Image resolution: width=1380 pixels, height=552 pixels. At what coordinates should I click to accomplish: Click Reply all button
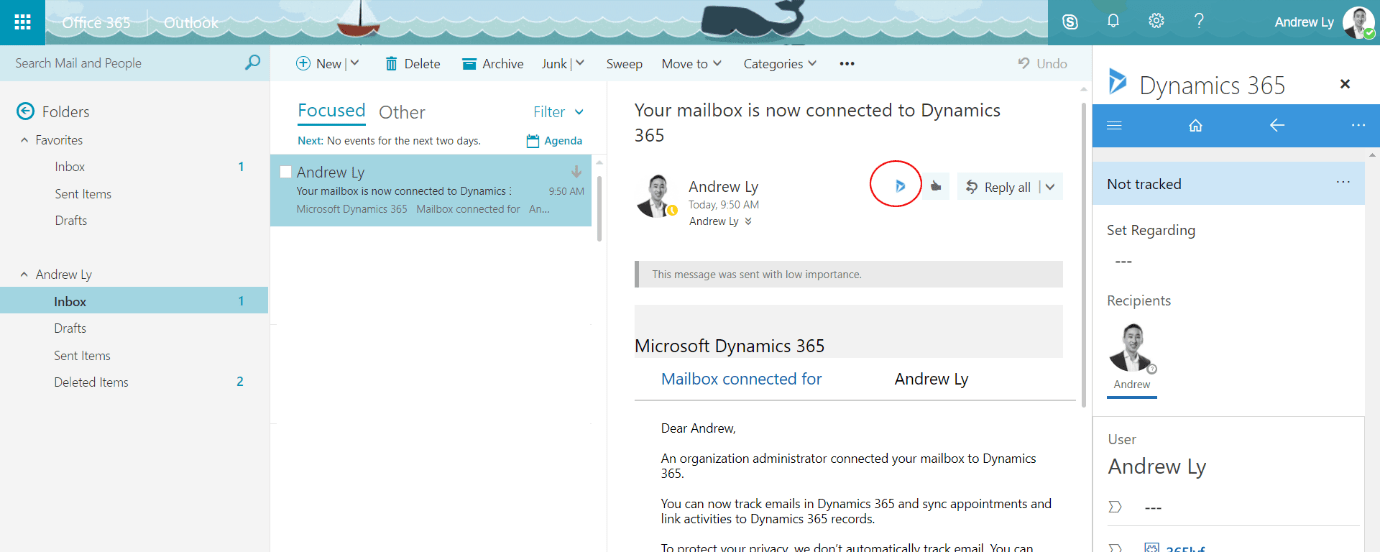pyautogui.click(x=998, y=187)
